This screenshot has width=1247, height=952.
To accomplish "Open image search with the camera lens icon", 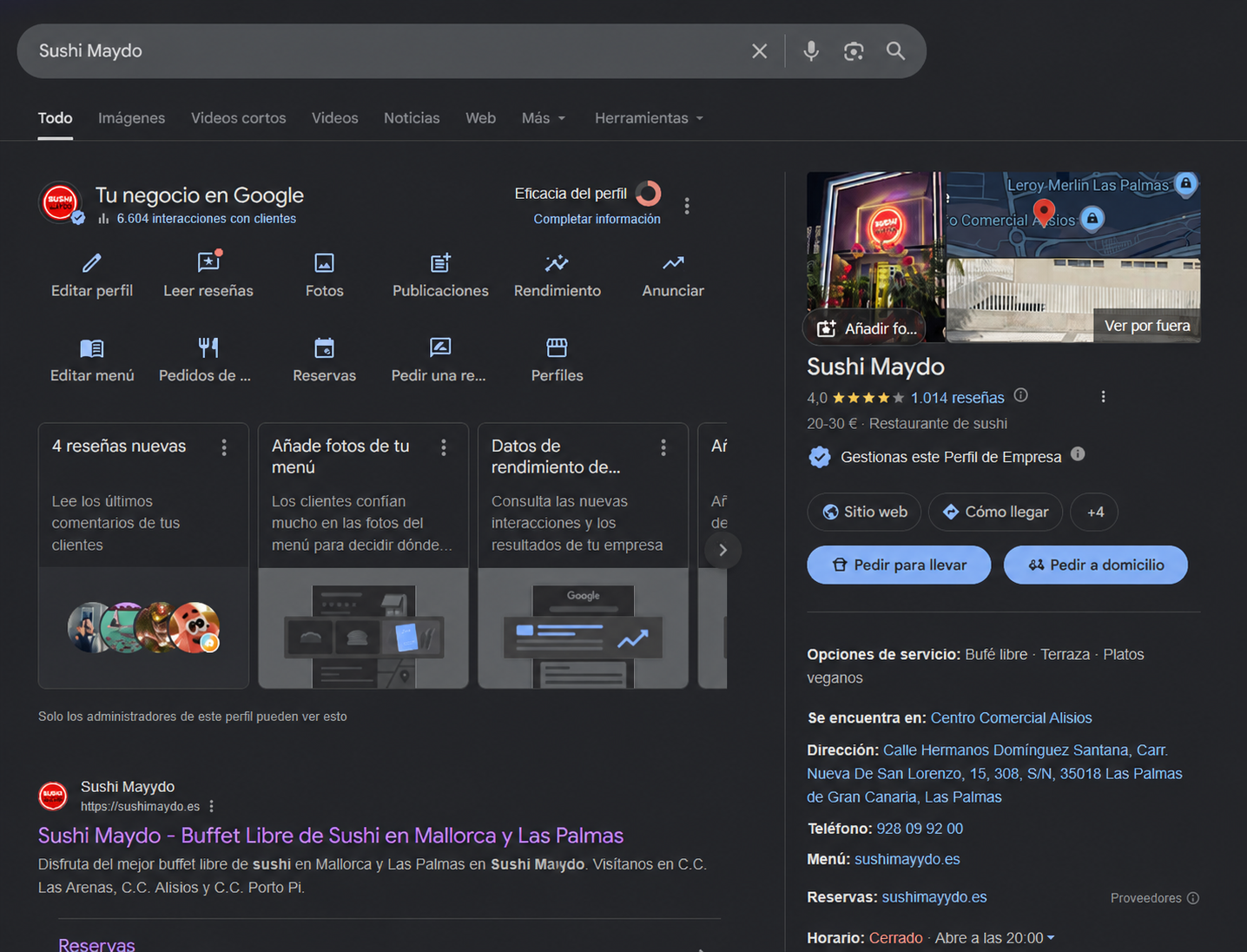I will coord(854,51).
